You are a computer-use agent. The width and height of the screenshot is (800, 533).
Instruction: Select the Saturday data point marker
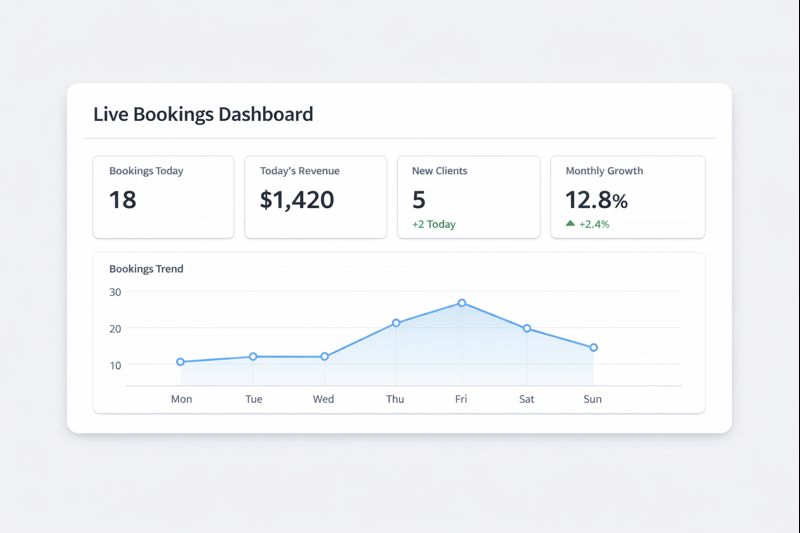click(x=527, y=328)
